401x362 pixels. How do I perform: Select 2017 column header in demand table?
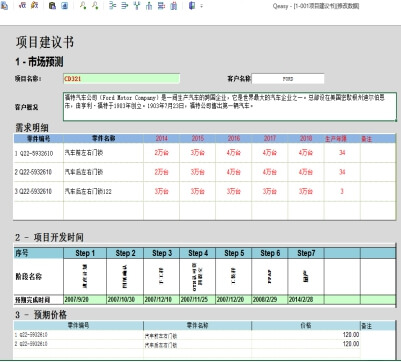pyautogui.click(x=269, y=138)
